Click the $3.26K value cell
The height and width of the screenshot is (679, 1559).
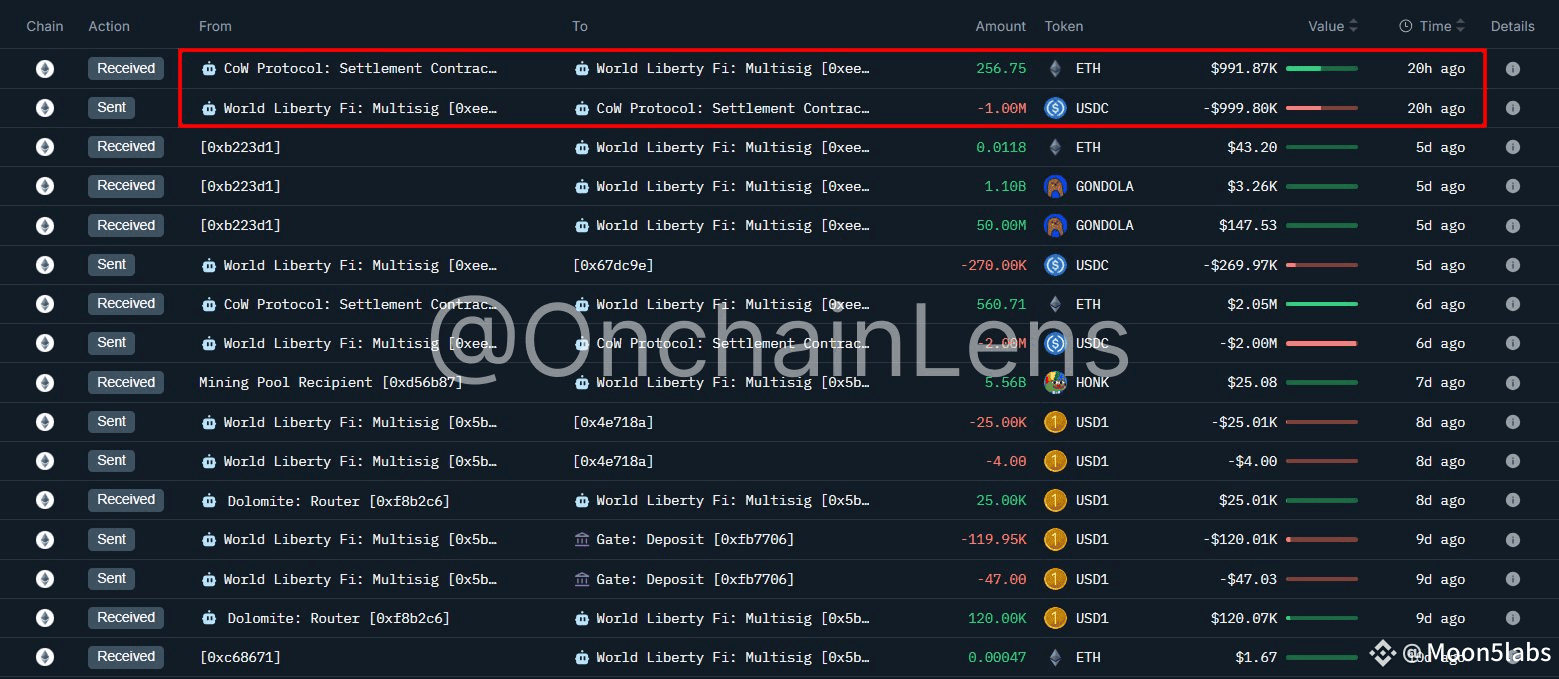(1252, 186)
